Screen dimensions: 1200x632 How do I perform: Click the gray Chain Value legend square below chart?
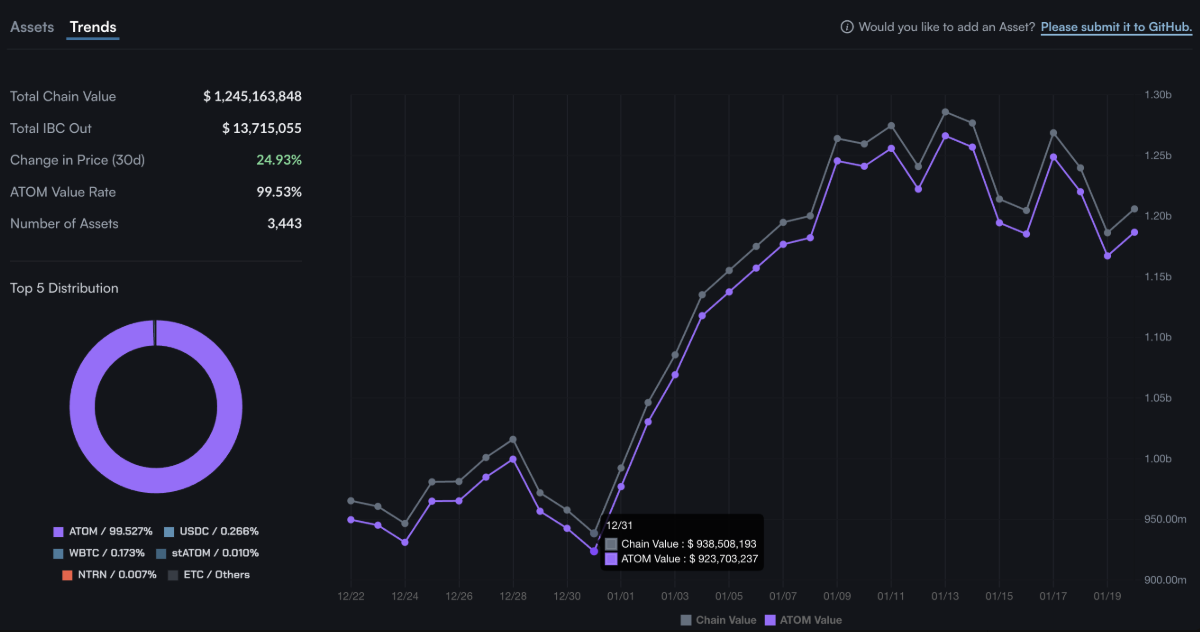coord(686,620)
